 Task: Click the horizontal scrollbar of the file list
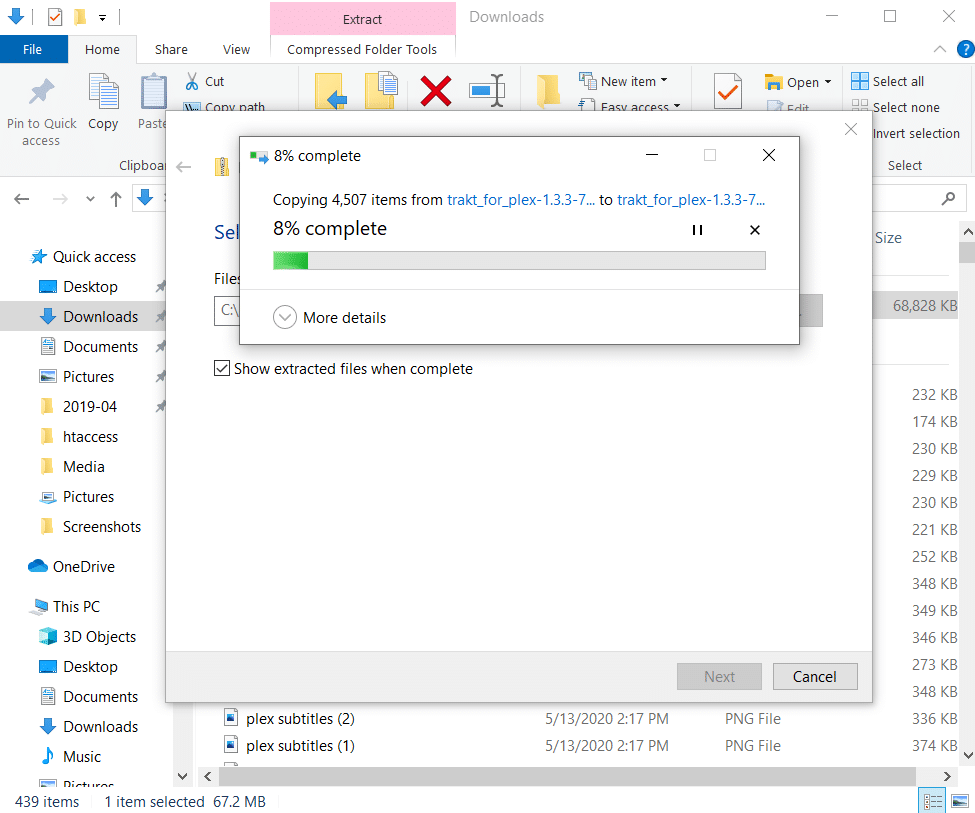pyautogui.click(x=567, y=776)
